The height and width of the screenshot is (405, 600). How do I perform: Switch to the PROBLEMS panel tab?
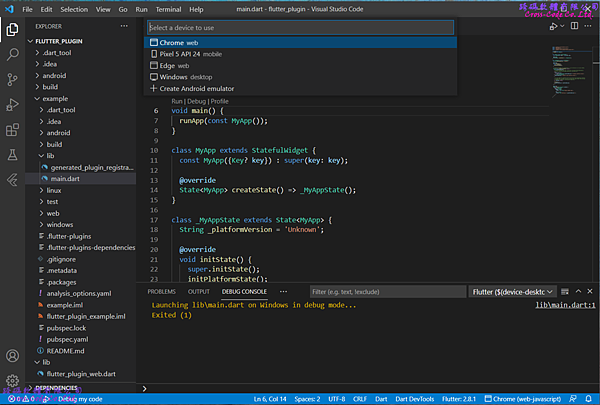pyautogui.click(x=161, y=291)
